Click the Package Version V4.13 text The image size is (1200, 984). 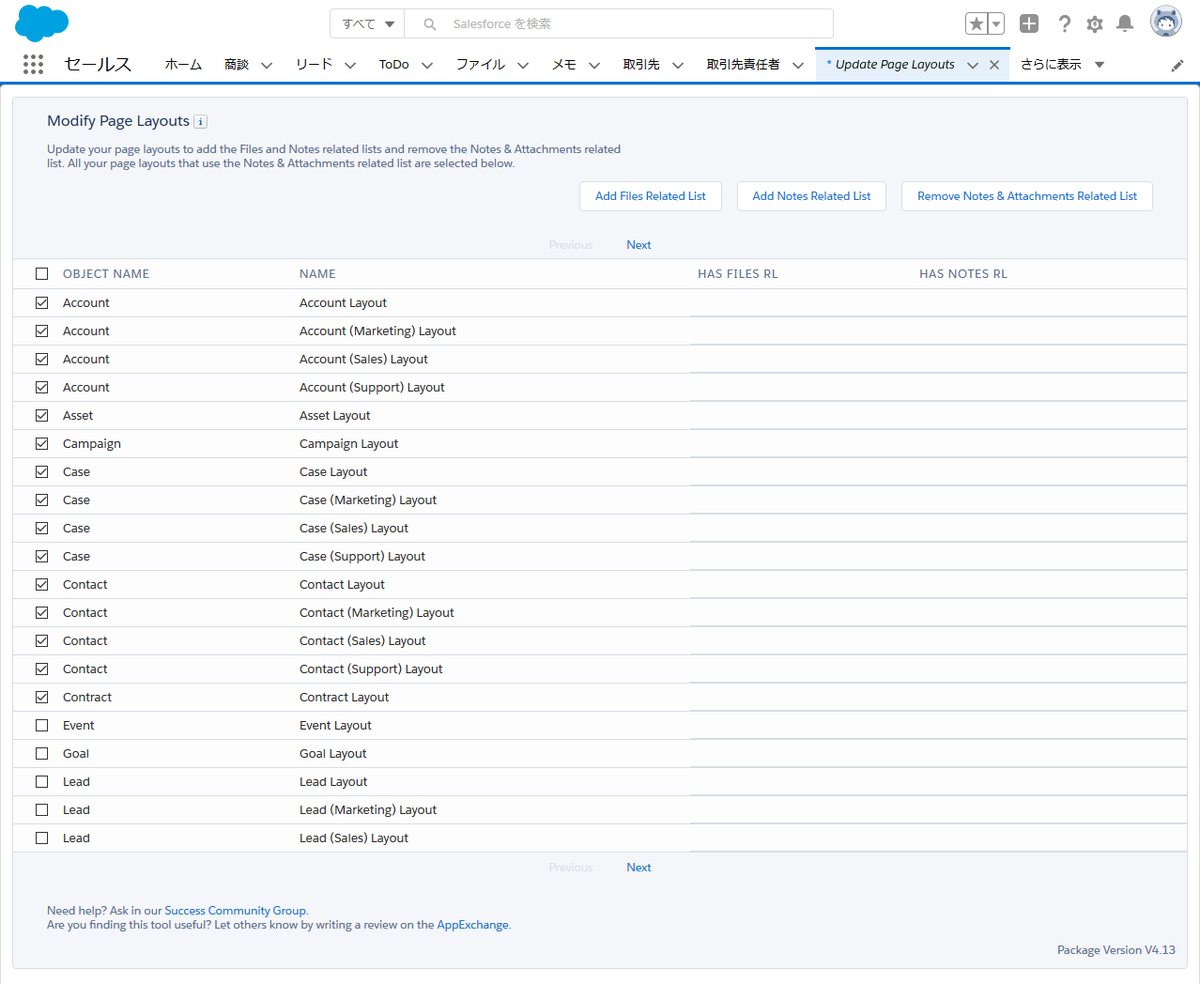tap(1116, 950)
